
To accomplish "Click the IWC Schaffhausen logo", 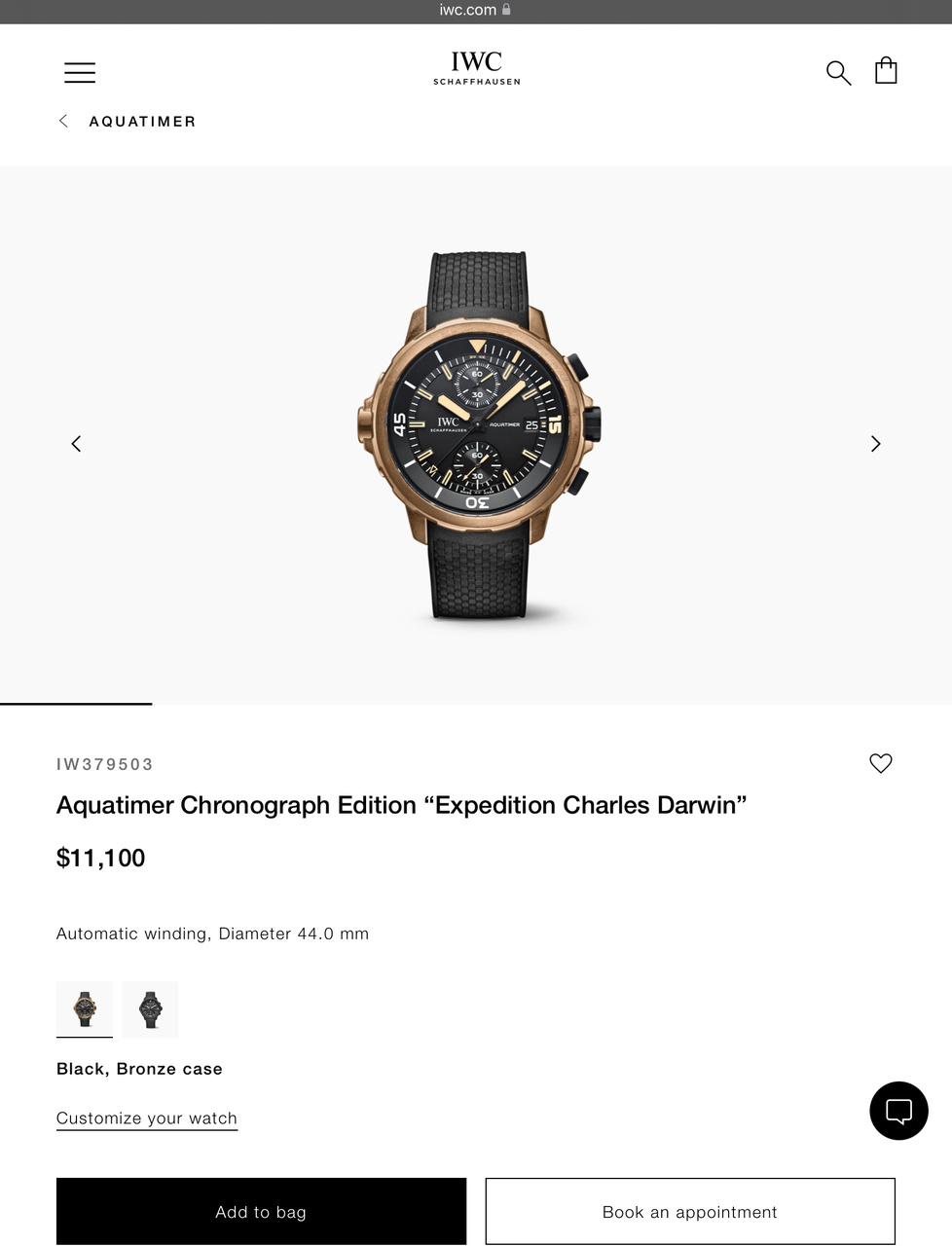I will click(x=477, y=68).
